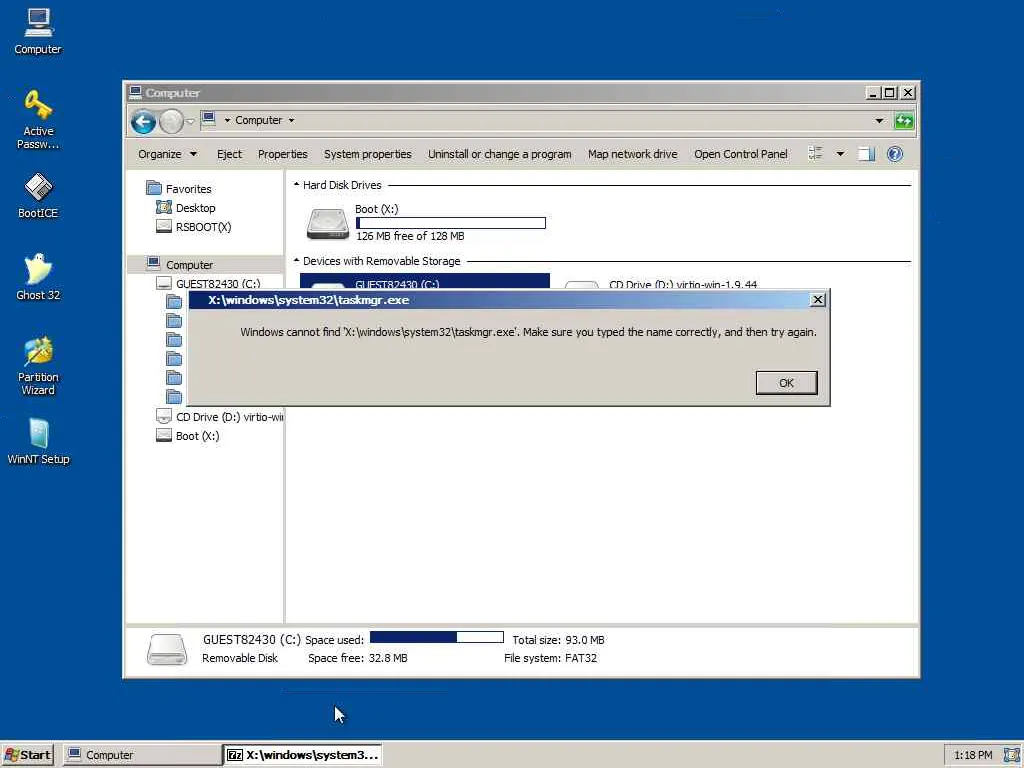Click the Start button
1024x768 pixels.
pos(27,755)
